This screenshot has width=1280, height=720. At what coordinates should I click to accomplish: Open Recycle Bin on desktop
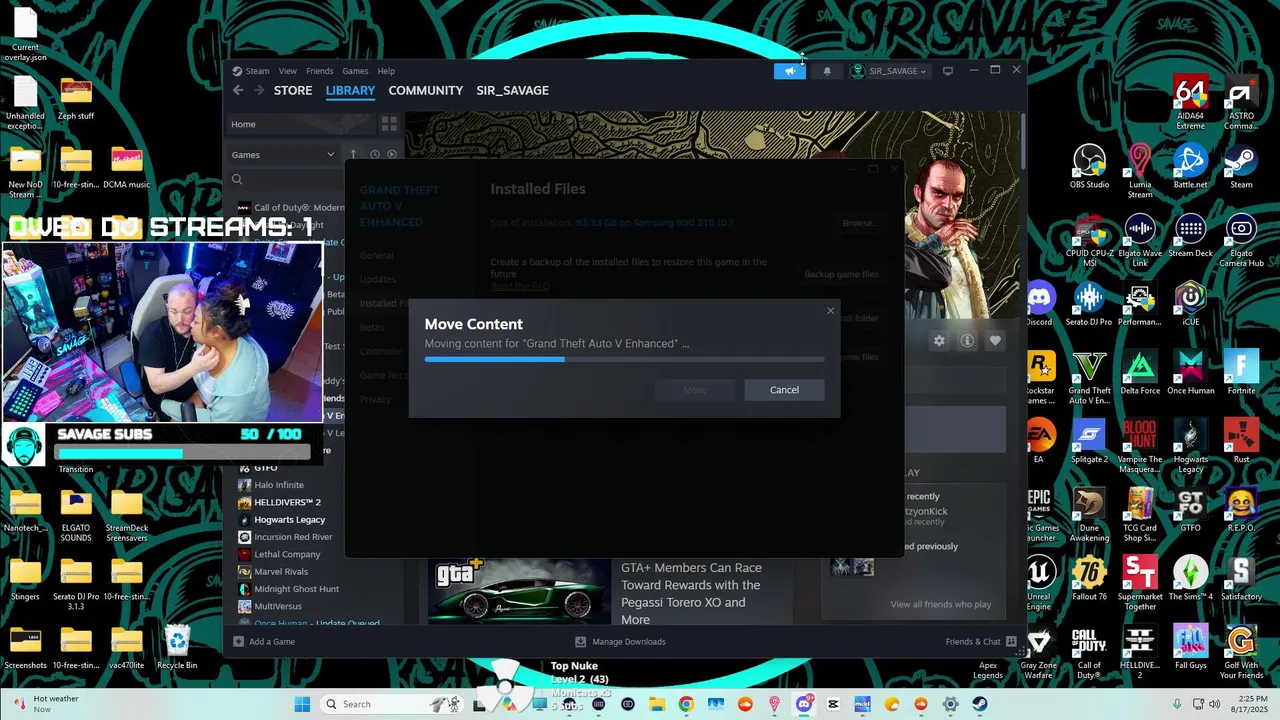click(177, 647)
